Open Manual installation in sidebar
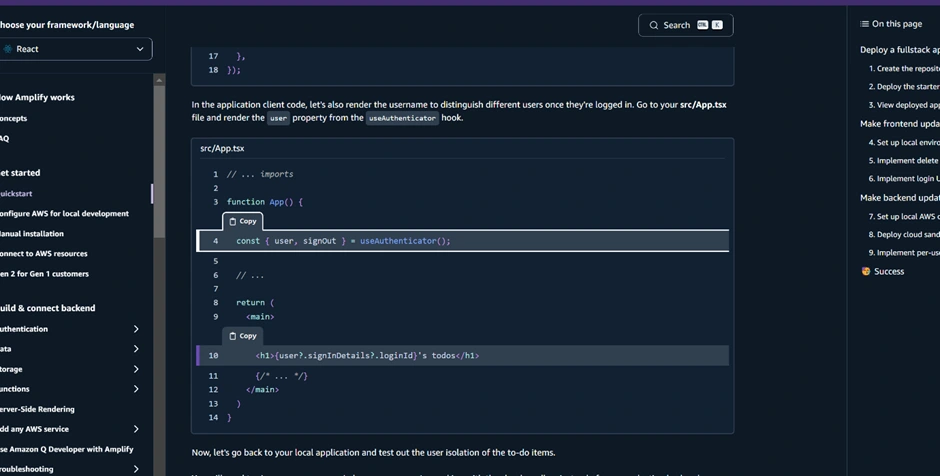Image resolution: width=940 pixels, height=476 pixels. tap(32, 233)
